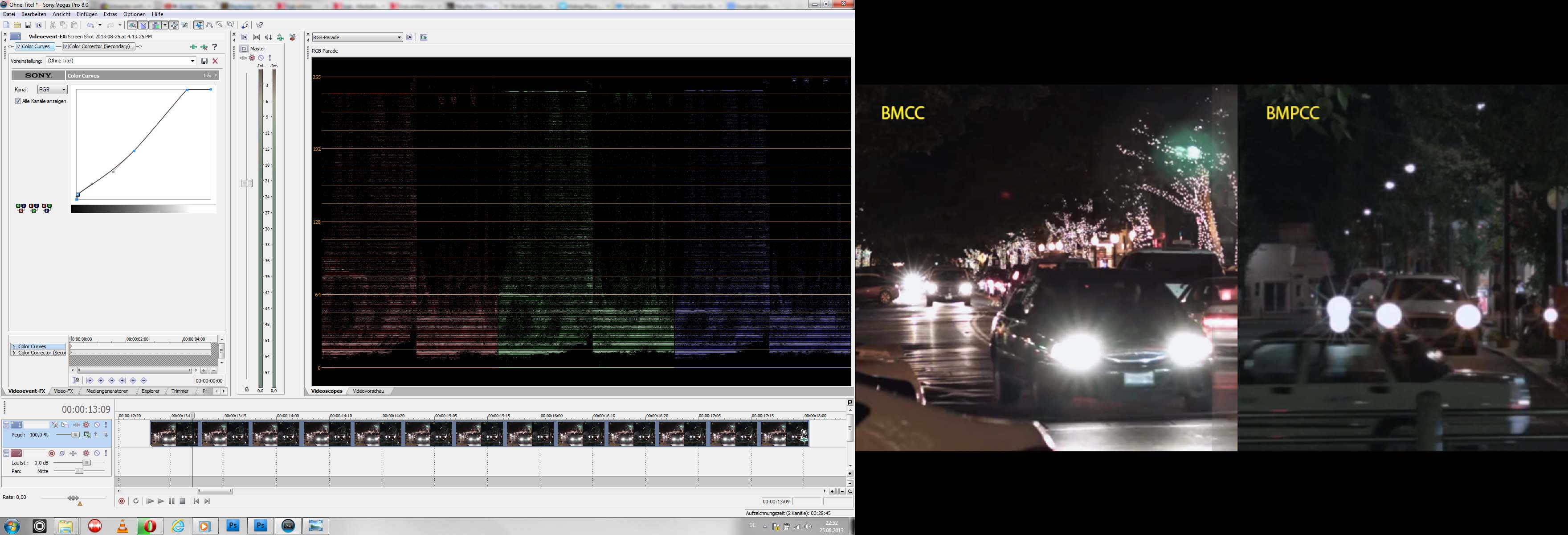
Task: Select the Normal Edit tool icon
Action: [x=198, y=25]
